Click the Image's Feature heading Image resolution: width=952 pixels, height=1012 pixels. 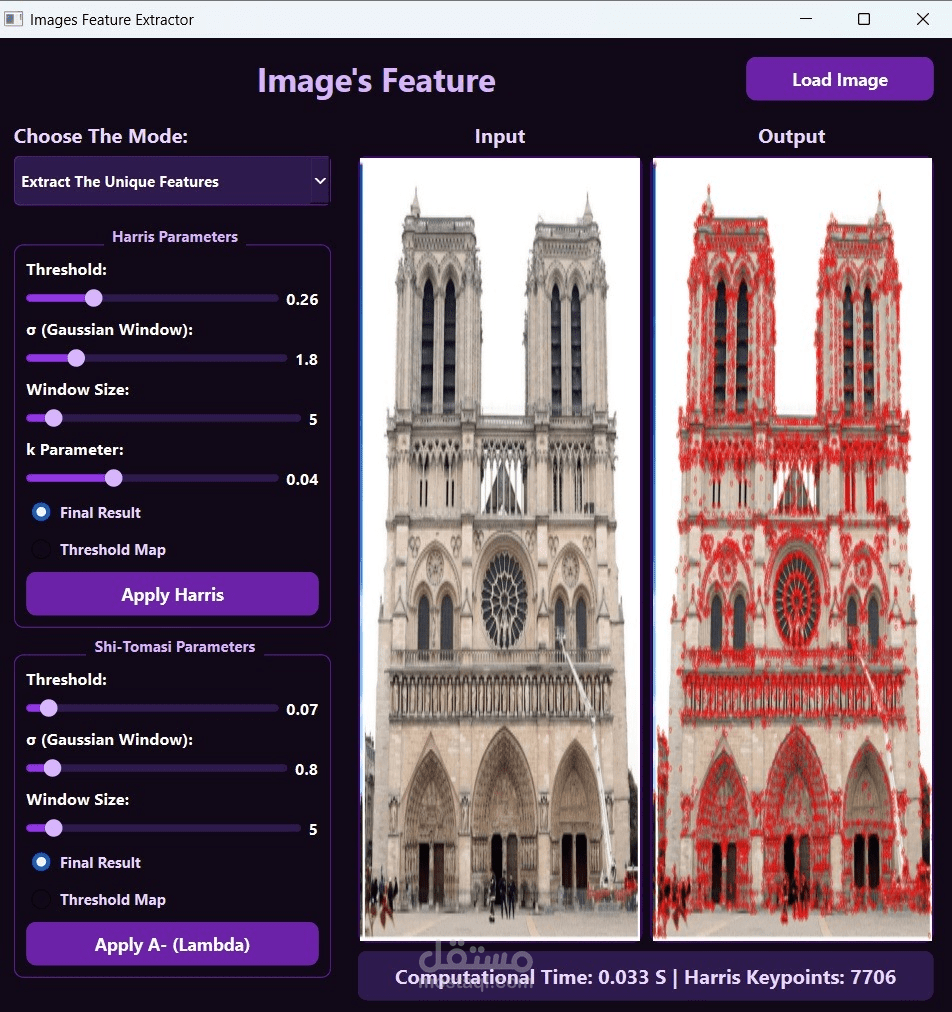(376, 81)
